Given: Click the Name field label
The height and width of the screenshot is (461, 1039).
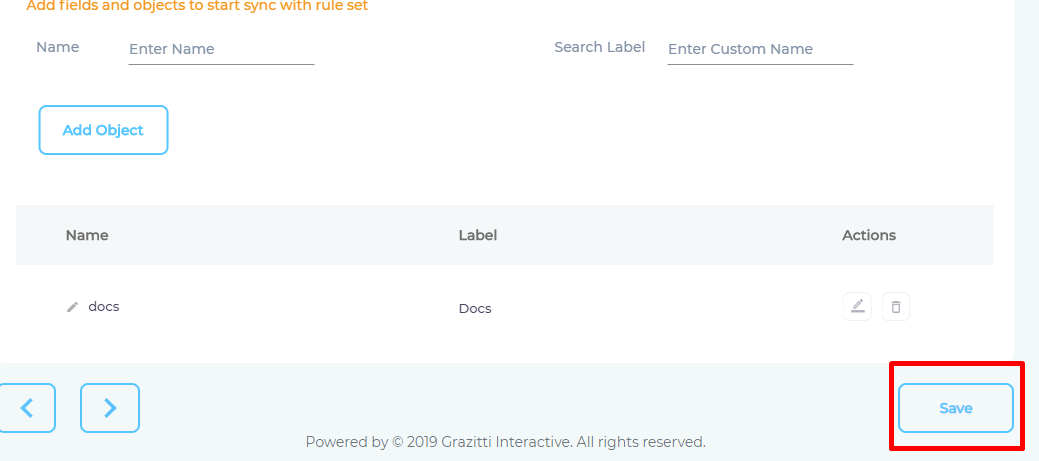Looking at the screenshot, I should click(58, 47).
